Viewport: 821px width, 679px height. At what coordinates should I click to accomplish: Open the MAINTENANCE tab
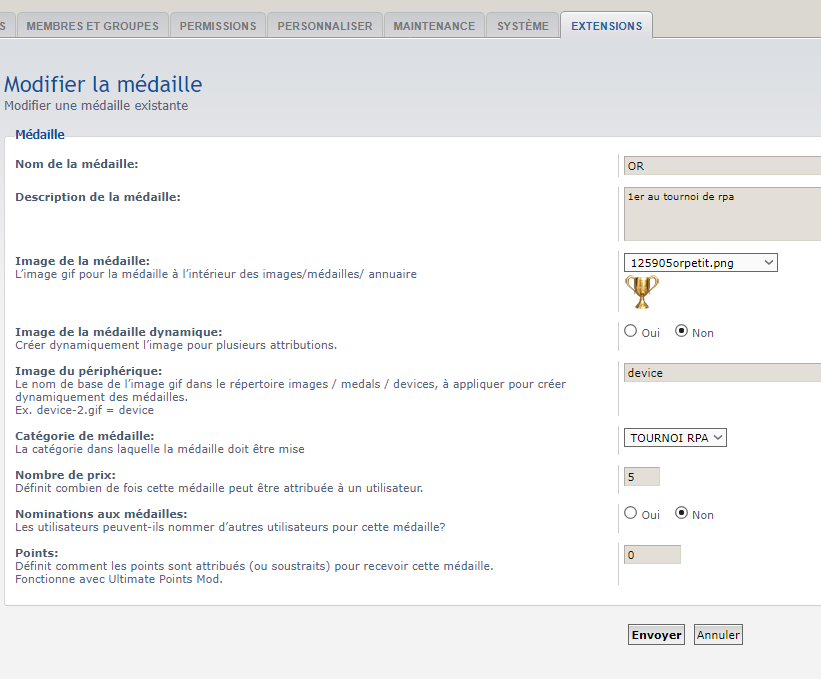coord(434,26)
